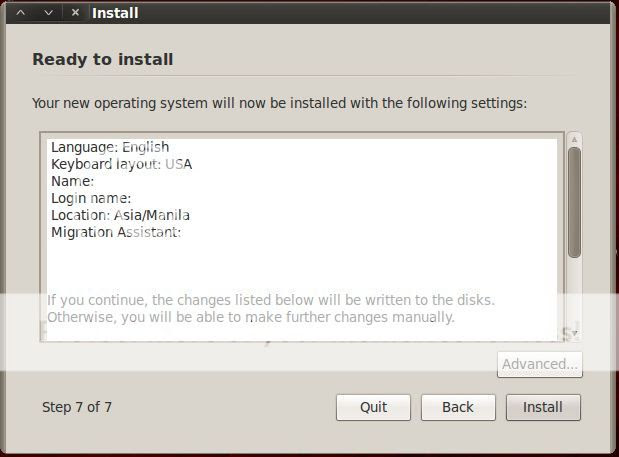Click the 'Migration Assistant:' line

116,232
